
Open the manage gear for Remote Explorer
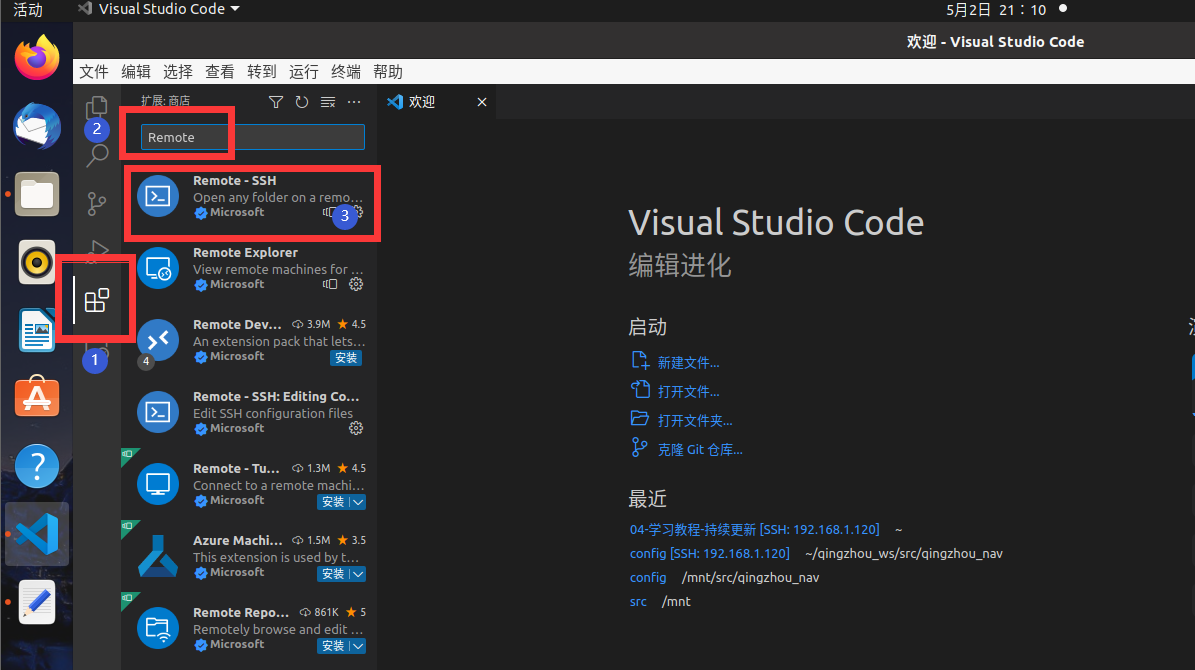coord(356,284)
